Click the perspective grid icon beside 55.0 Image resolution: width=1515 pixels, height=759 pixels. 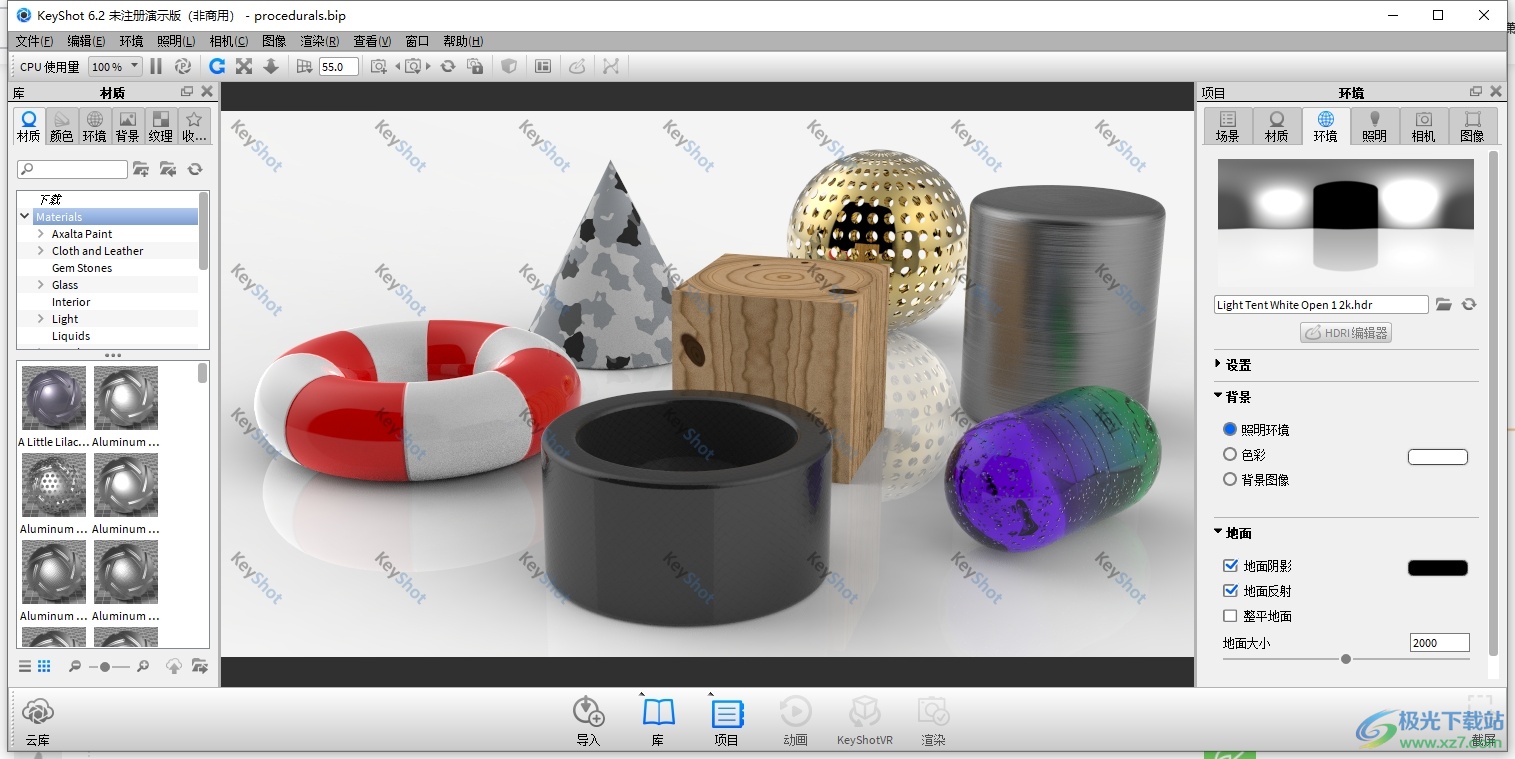pyautogui.click(x=305, y=66)
